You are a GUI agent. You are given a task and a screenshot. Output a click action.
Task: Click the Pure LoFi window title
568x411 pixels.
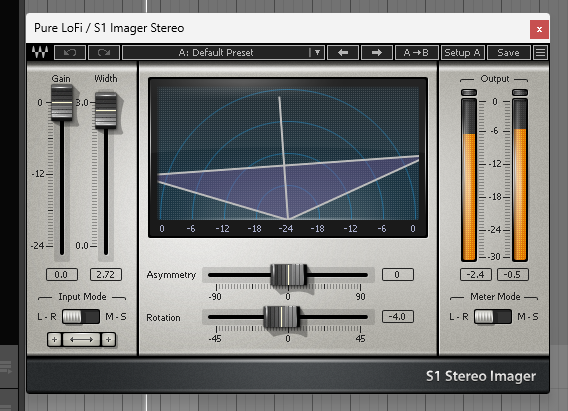click(109, 28)
